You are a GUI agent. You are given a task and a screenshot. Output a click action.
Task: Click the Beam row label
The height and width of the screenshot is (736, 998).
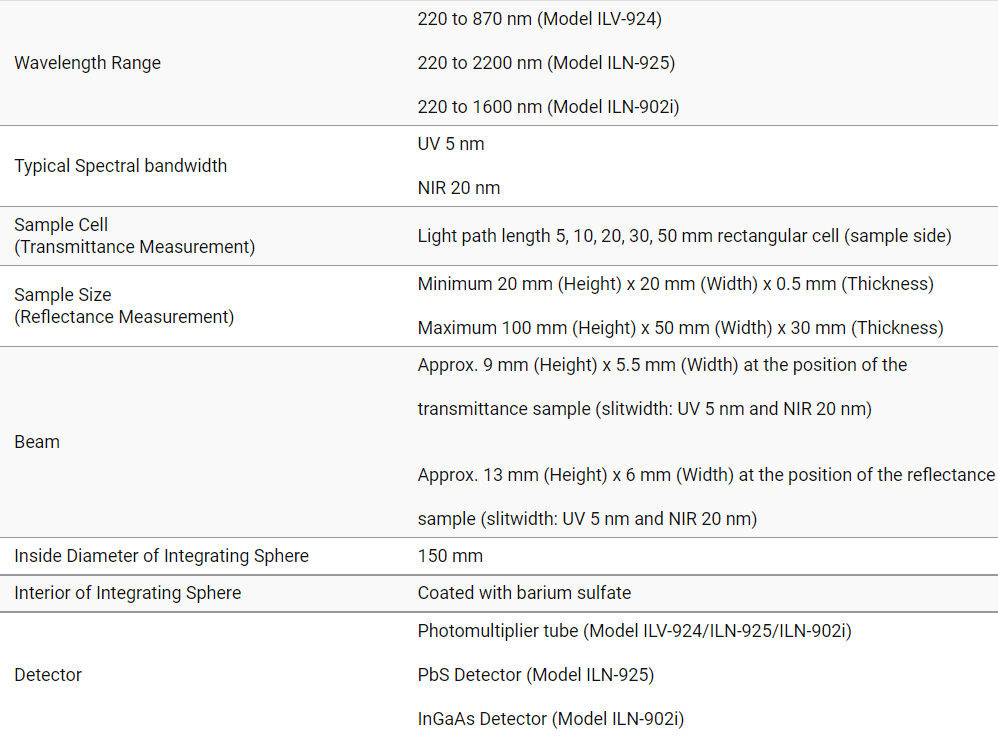37,442
